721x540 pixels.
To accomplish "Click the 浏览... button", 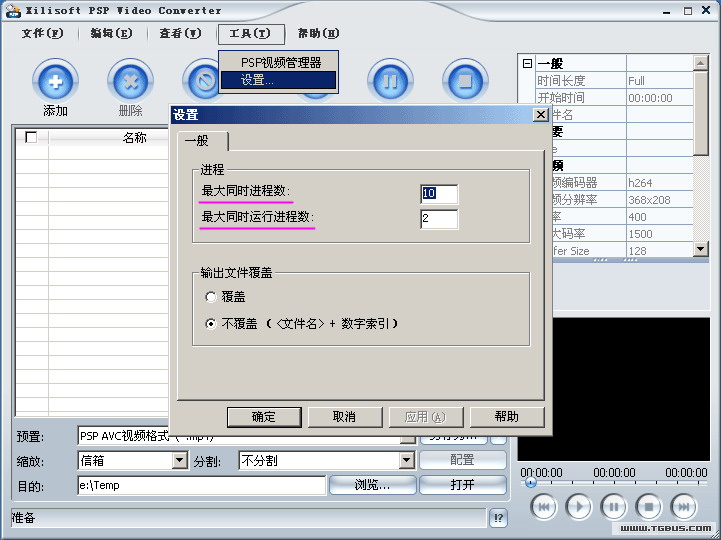I will point(372,485).
